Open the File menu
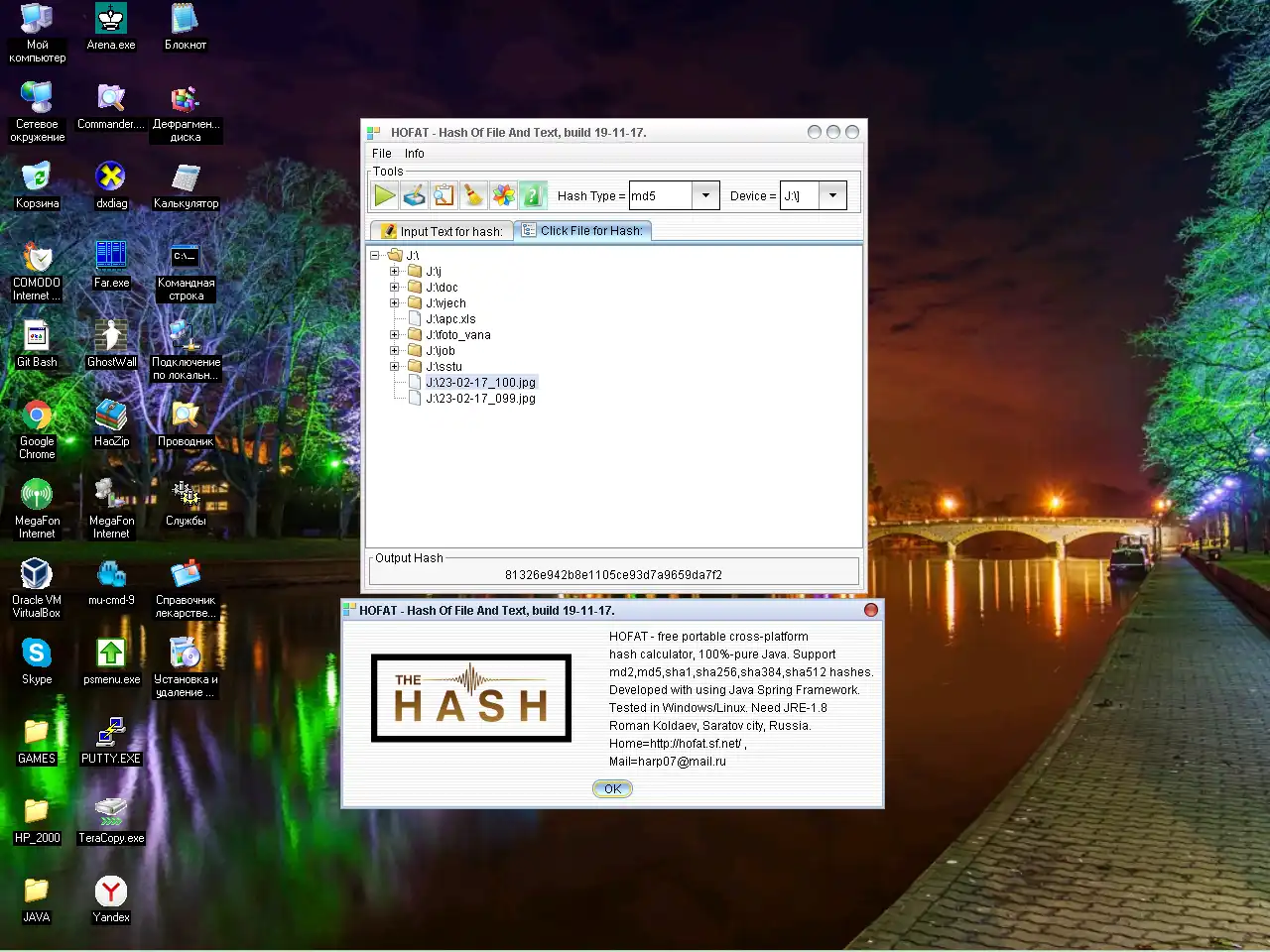The height and width of the screenshot is (952, 1270). pos(381,154)
